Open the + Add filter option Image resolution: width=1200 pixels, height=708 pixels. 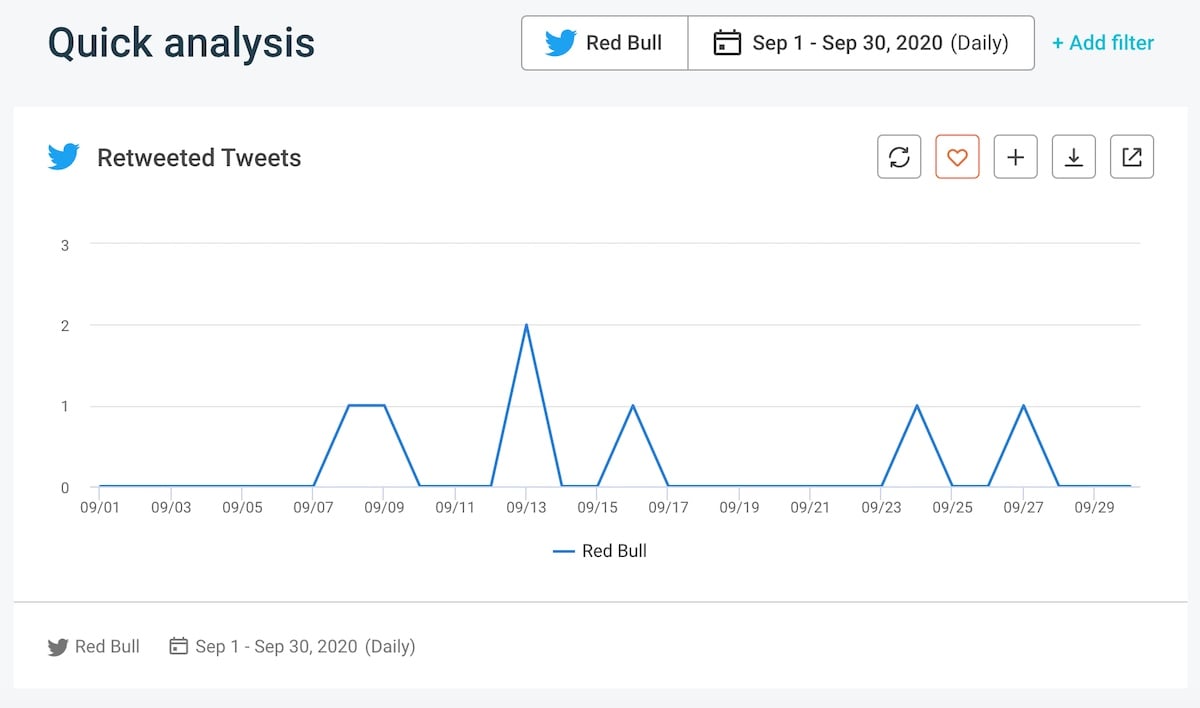(1102, 42)
